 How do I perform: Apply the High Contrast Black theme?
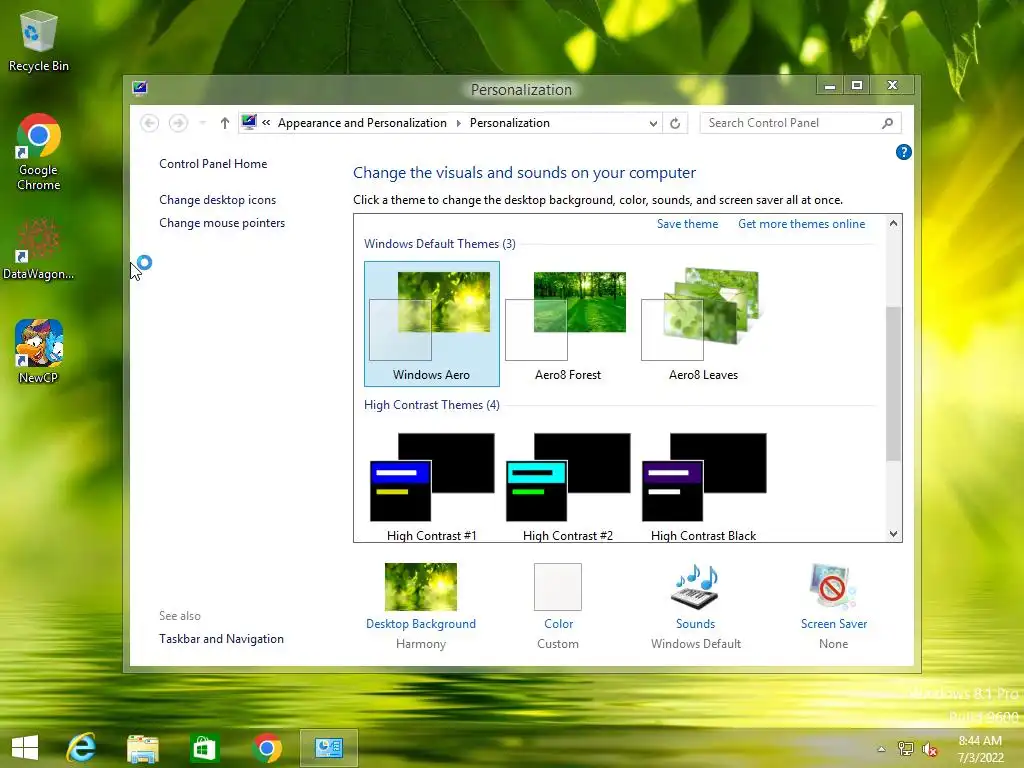coord(703,487)
